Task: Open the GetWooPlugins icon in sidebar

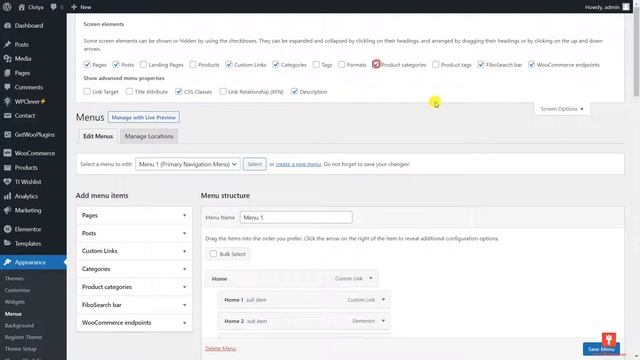Action: pyautogui.click(x=7, y=134)
